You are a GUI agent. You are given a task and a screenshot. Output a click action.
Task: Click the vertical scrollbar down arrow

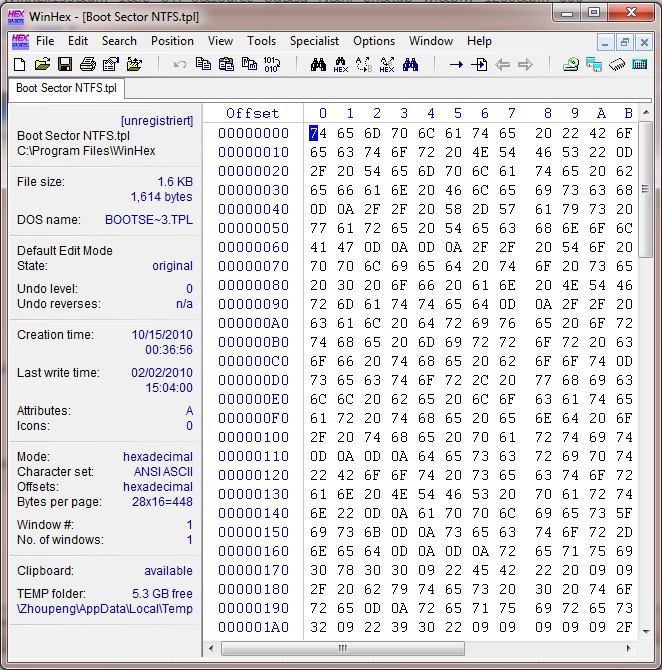point(646,631)
